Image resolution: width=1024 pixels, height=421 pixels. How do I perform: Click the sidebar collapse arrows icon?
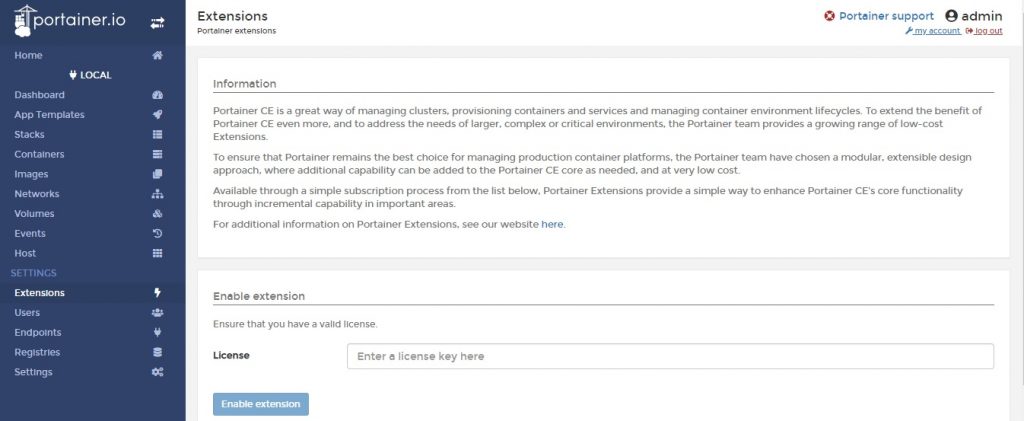(157, 22)
